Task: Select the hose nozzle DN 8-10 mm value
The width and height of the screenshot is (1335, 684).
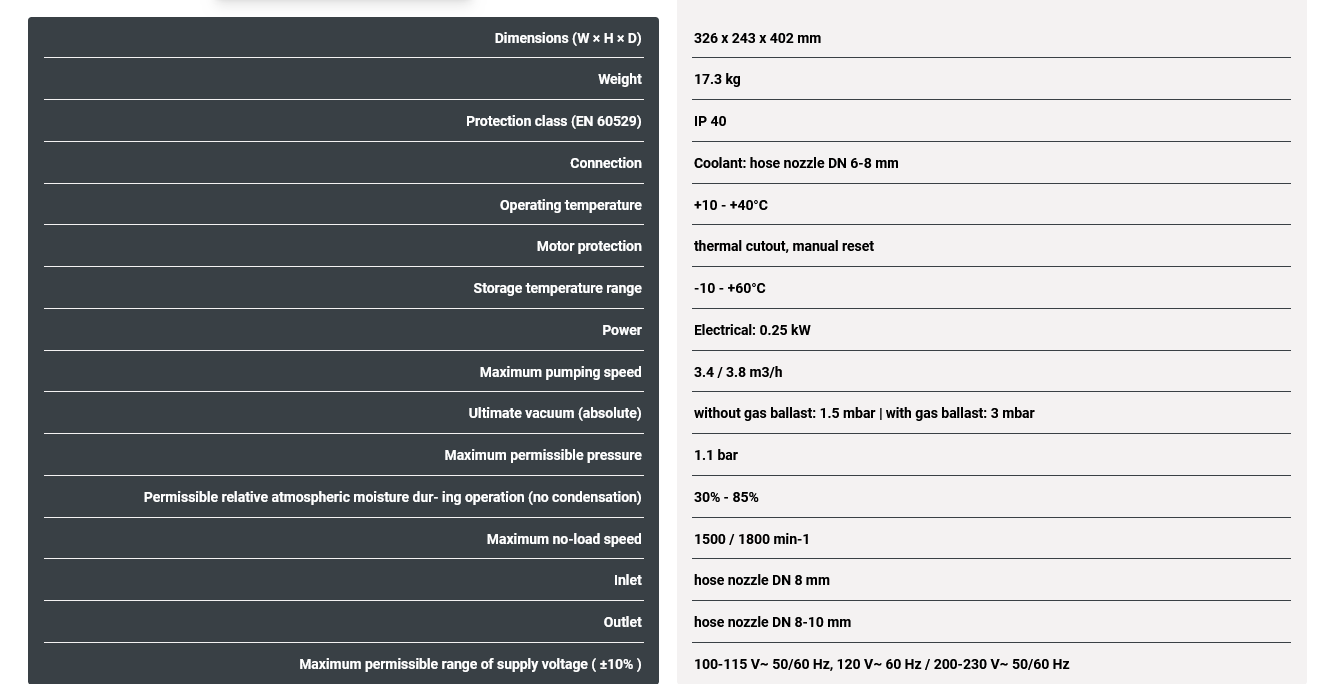Action: tap(772, 622)
